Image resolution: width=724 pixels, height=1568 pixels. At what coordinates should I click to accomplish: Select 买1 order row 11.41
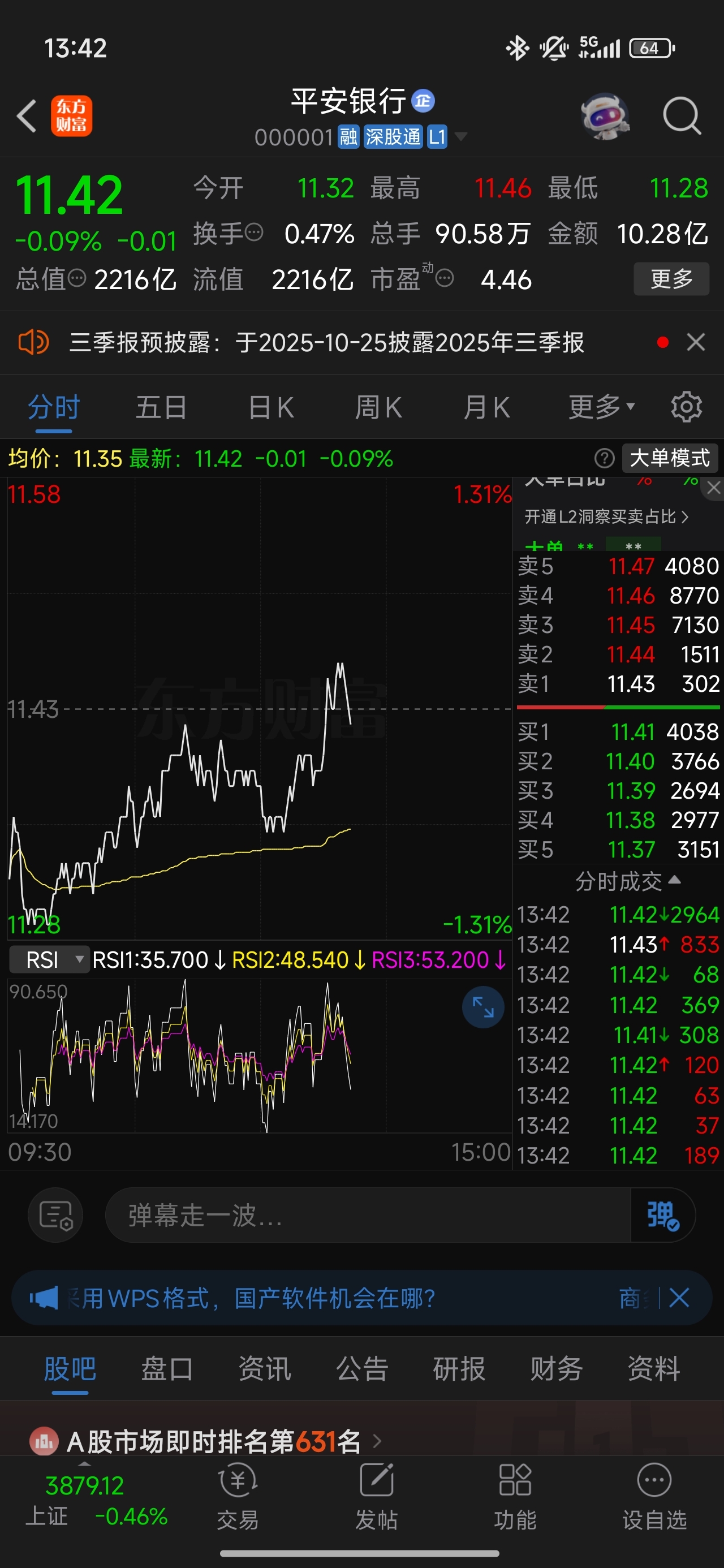click(x=618, y=731)
